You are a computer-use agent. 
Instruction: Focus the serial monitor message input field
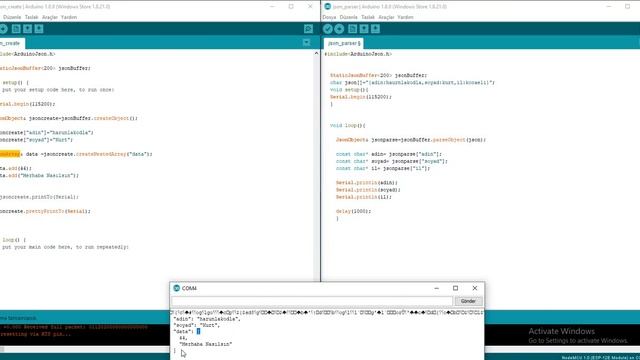point(312,301)
